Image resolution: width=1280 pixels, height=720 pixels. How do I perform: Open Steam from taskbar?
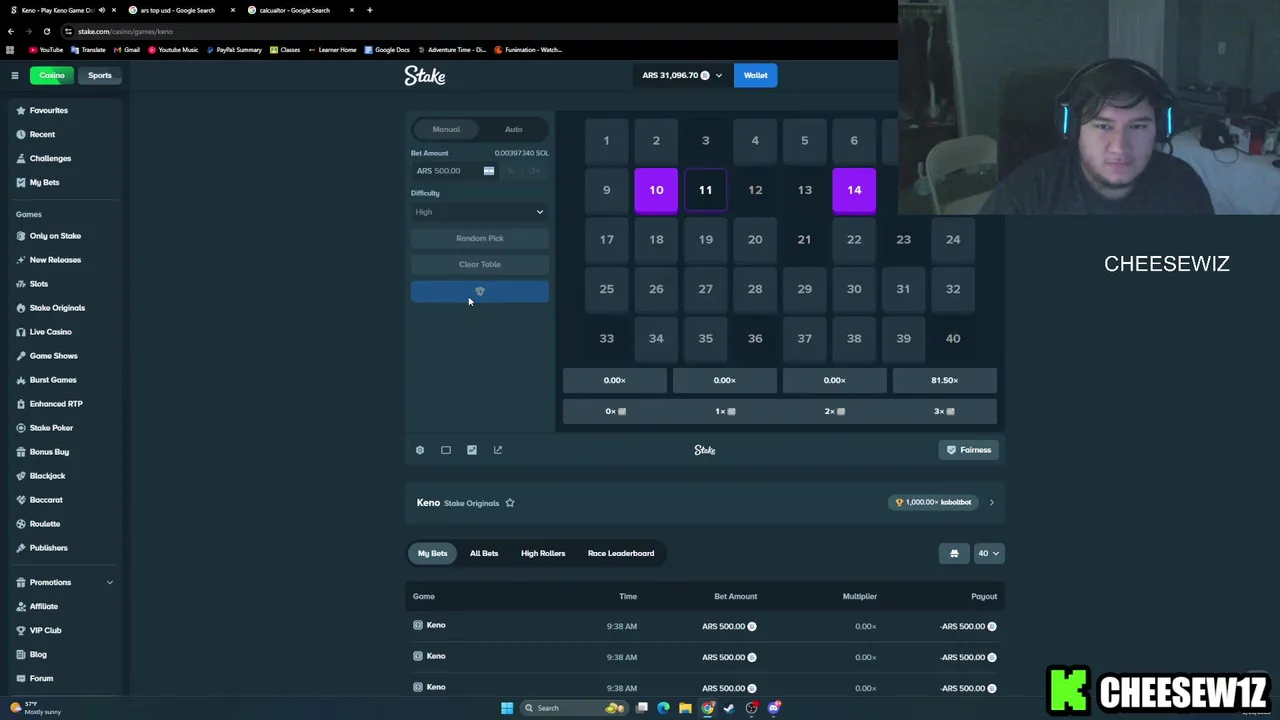729,708
